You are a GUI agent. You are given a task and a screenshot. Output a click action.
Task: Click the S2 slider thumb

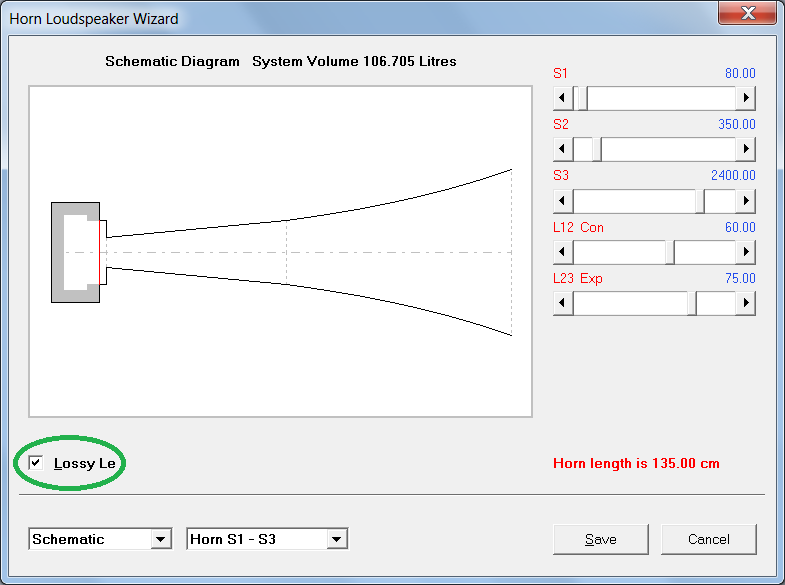click(x=597, y=149)
